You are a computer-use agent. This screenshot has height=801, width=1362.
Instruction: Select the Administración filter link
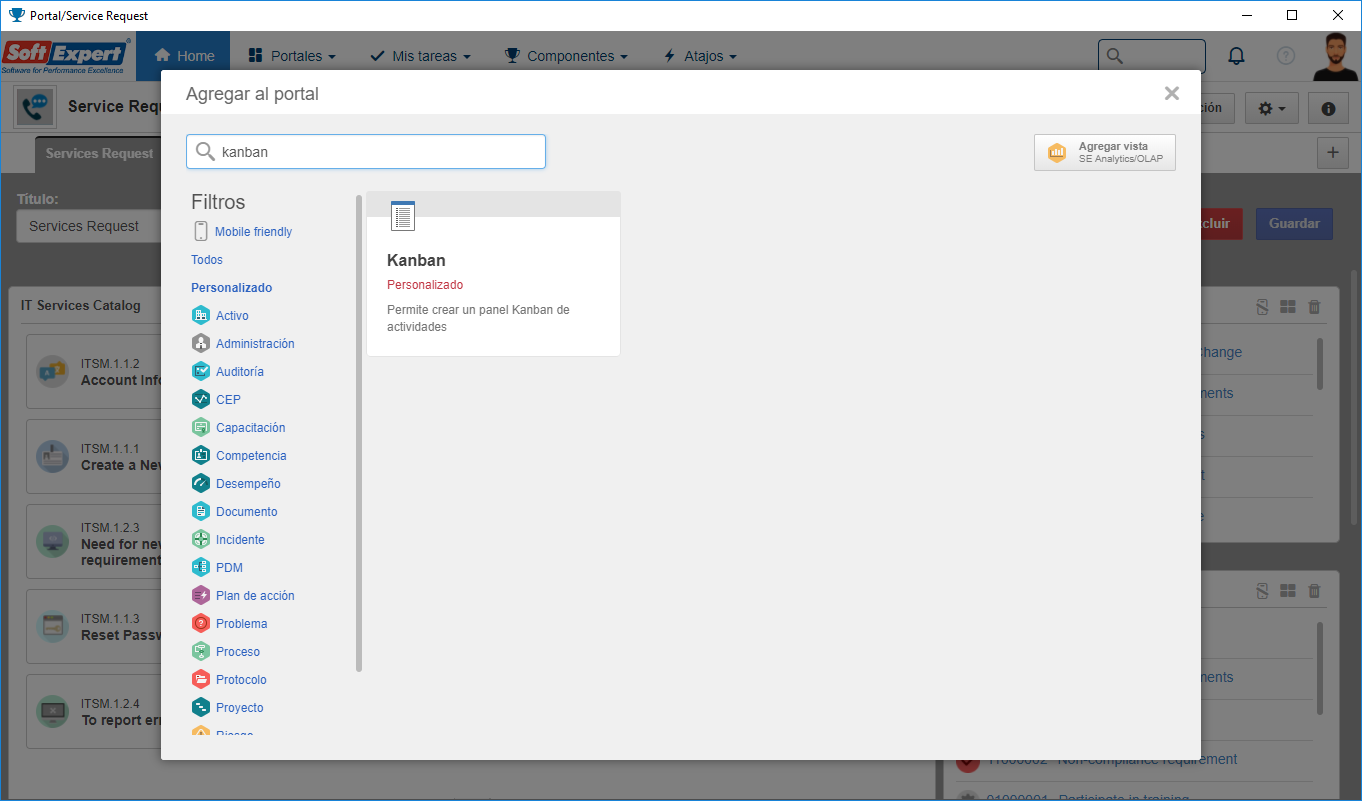255,343
